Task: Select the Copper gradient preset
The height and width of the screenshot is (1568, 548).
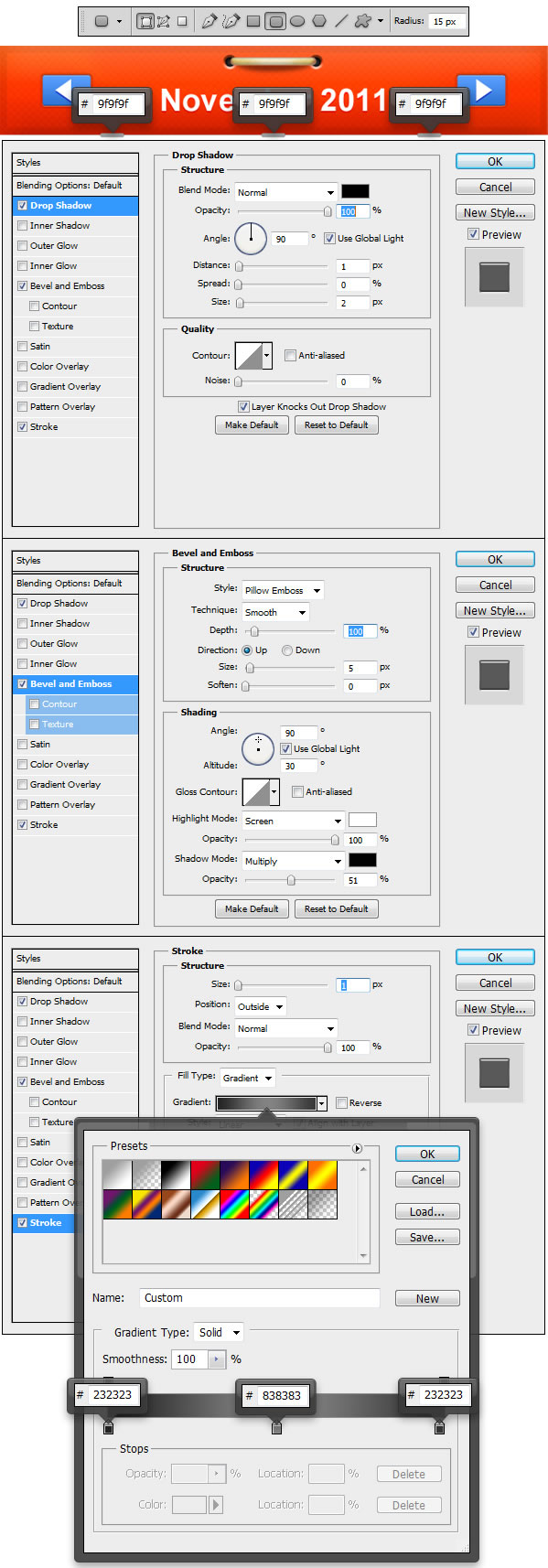Action: click(x=175, y=1205)
